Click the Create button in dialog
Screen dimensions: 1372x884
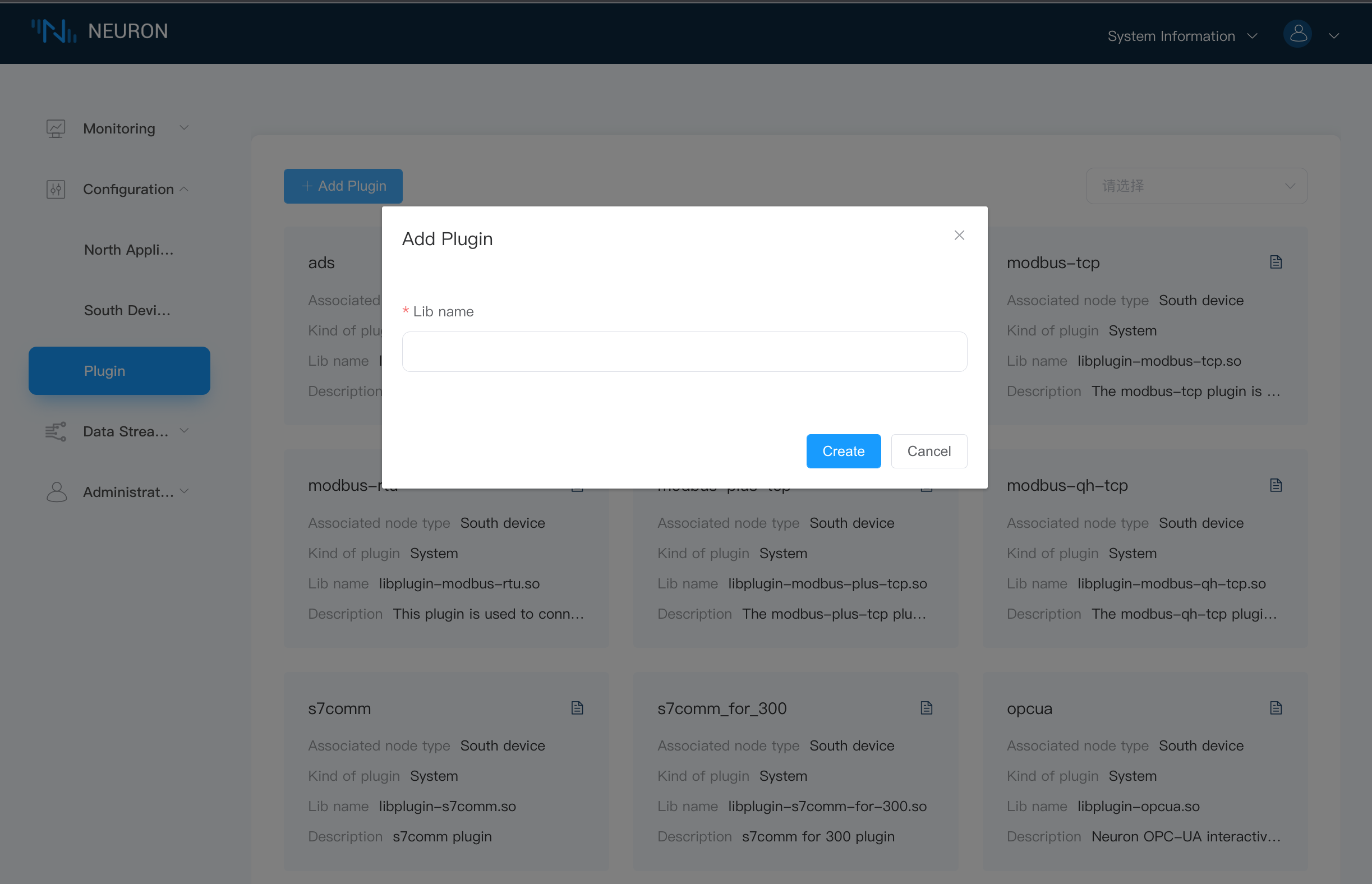click(844, 451)
